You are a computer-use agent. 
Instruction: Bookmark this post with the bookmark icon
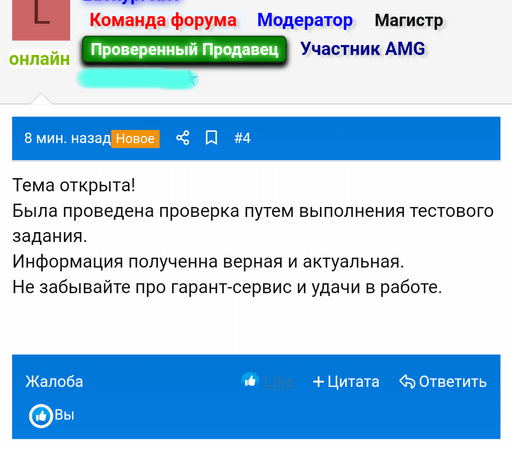(x=211, y=138)
